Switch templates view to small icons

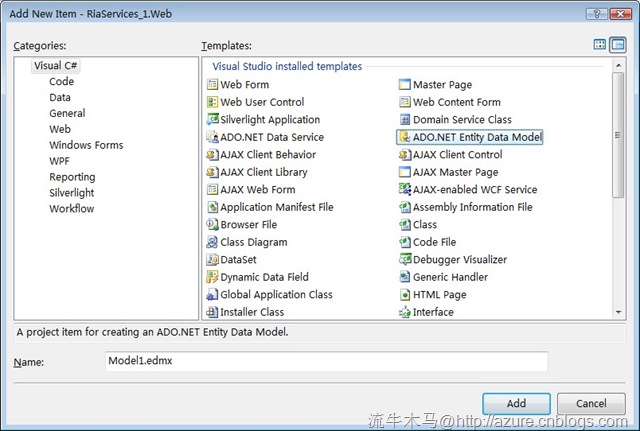(x=618, y=45)
